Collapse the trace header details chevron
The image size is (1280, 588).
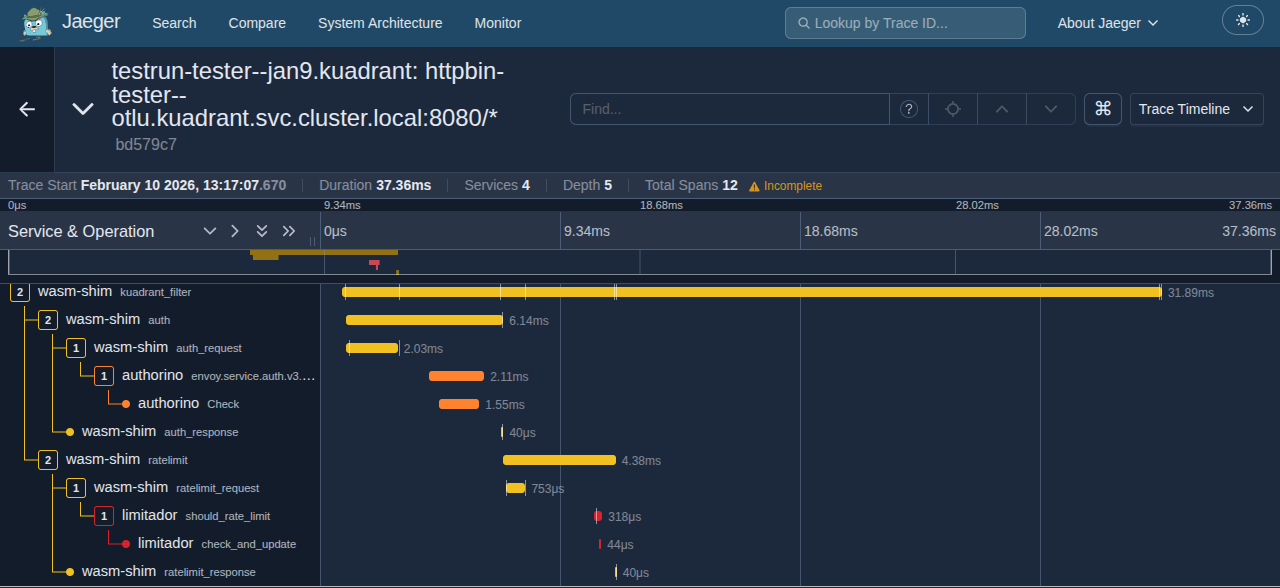click(83, 109)
